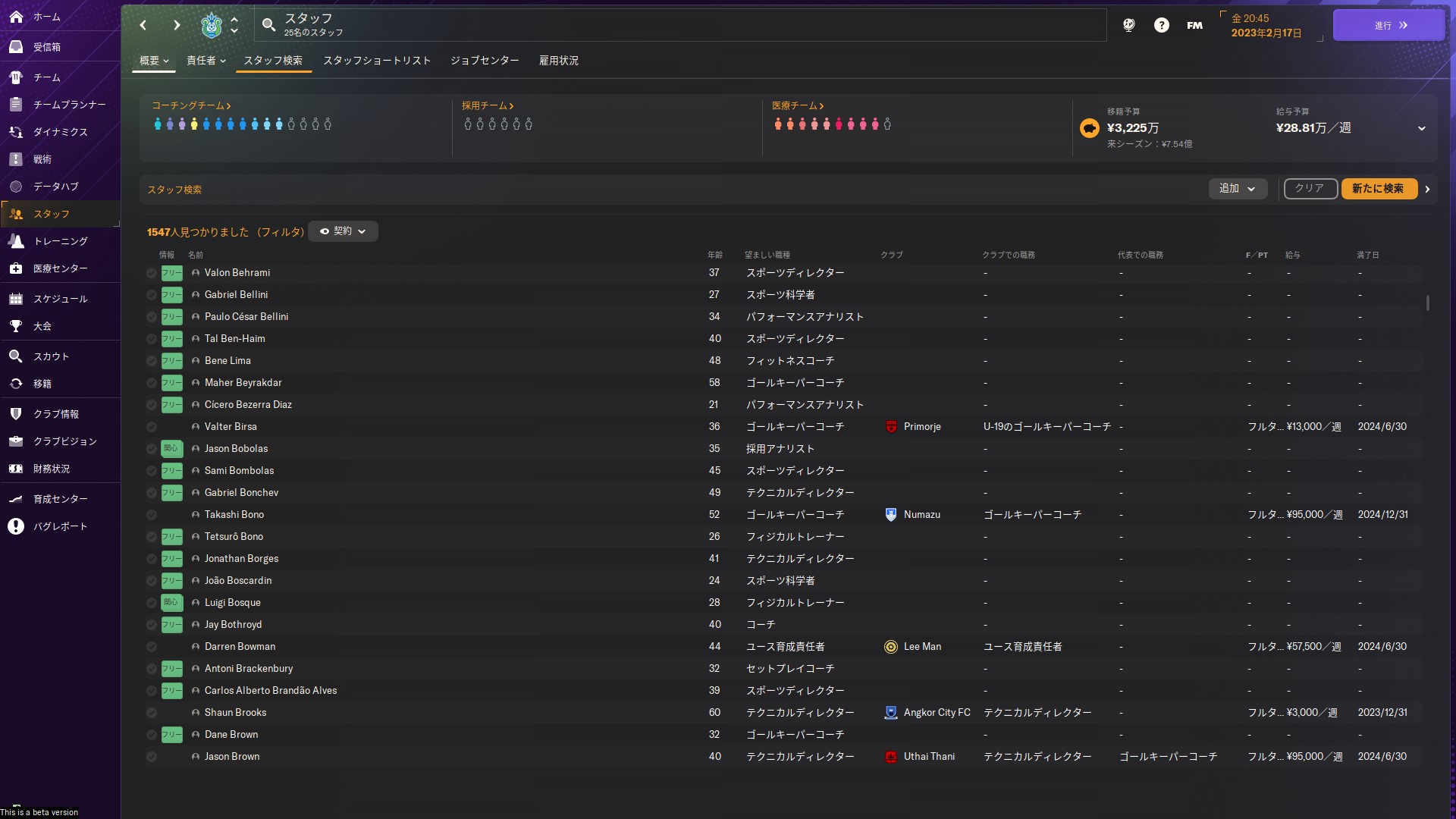Open バグレポート in sidebar
The height and width of the screenshot is (819, 1456).
(x=60, y=526)
